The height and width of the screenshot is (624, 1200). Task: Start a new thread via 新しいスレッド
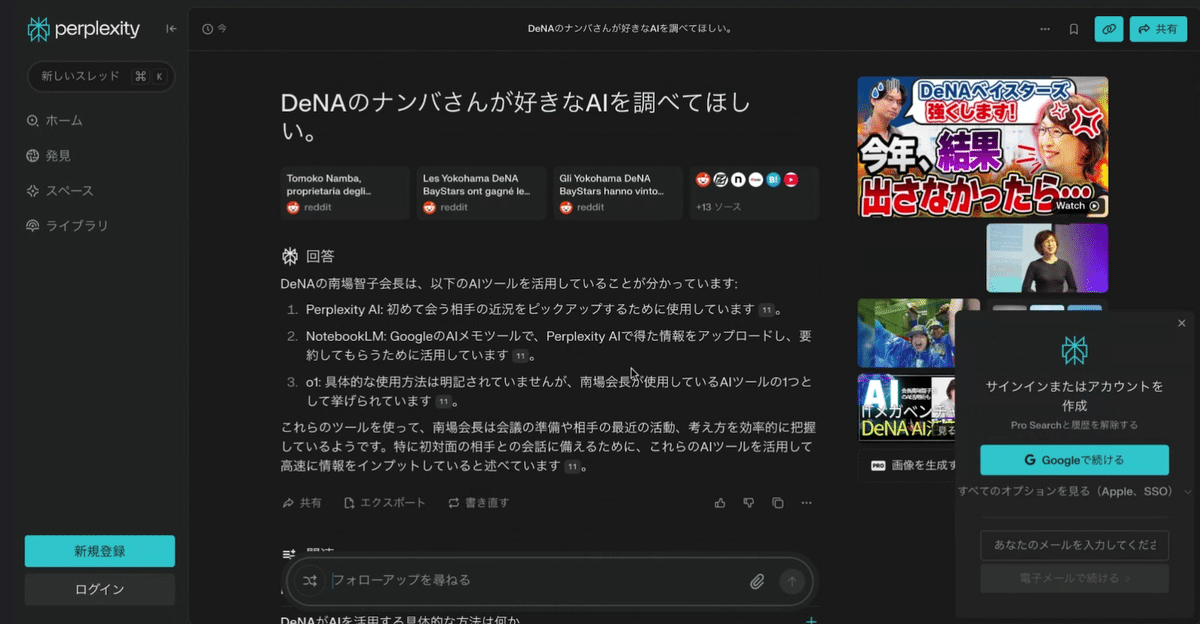tap(100, 76)
